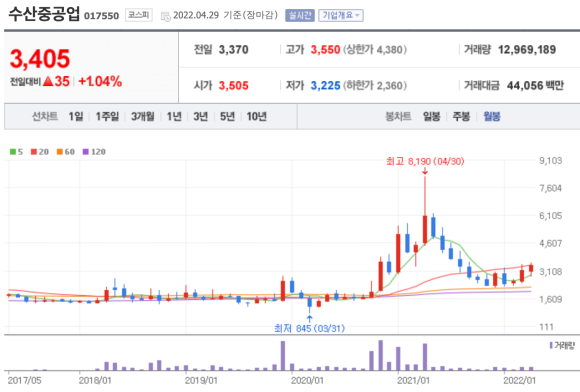Click the +1.04% change value
This screenshot has height=392, width=580.
pyautogui.click(x=100, y=81)
